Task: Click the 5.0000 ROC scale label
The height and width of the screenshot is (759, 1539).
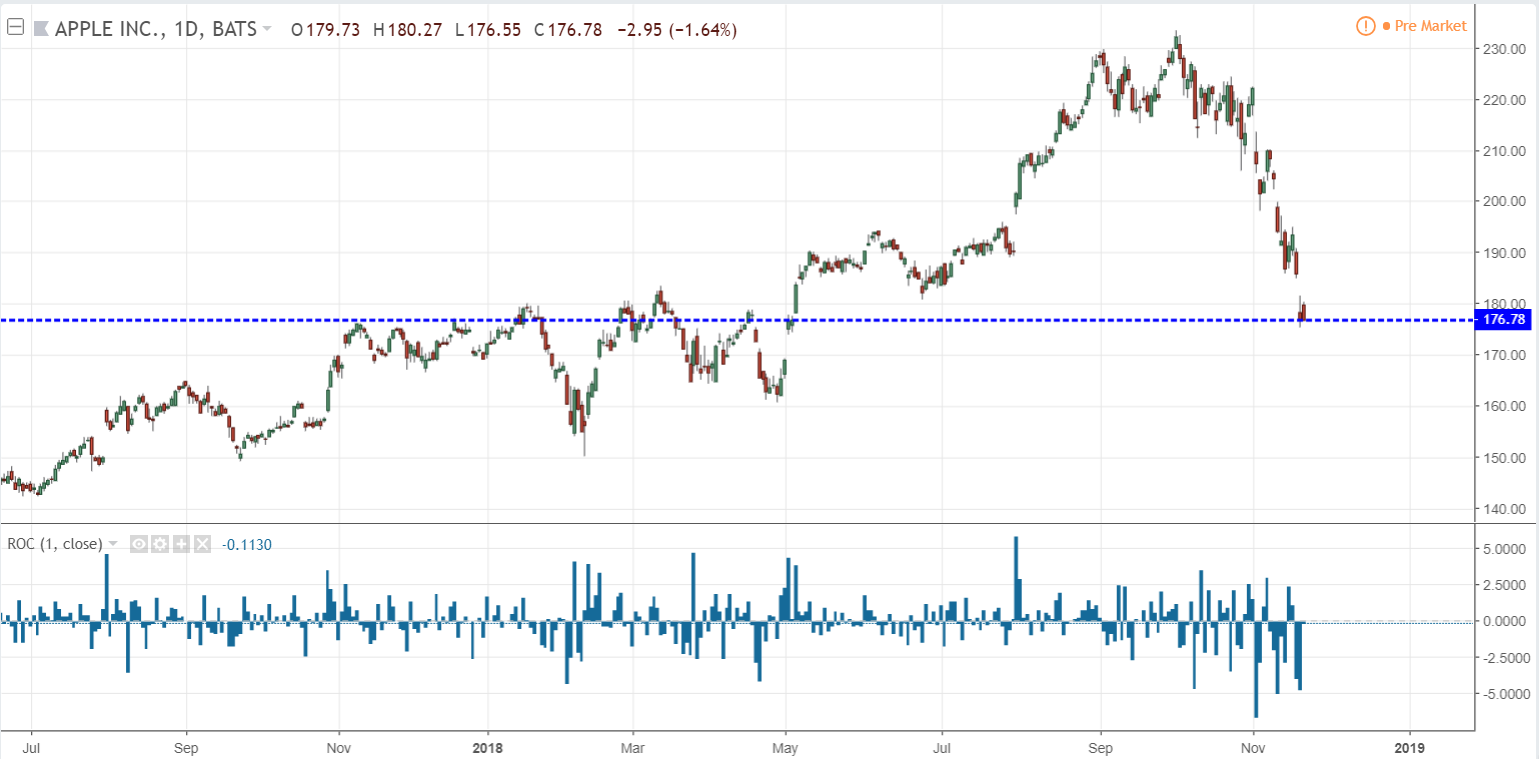Action: click(1507, 549)
